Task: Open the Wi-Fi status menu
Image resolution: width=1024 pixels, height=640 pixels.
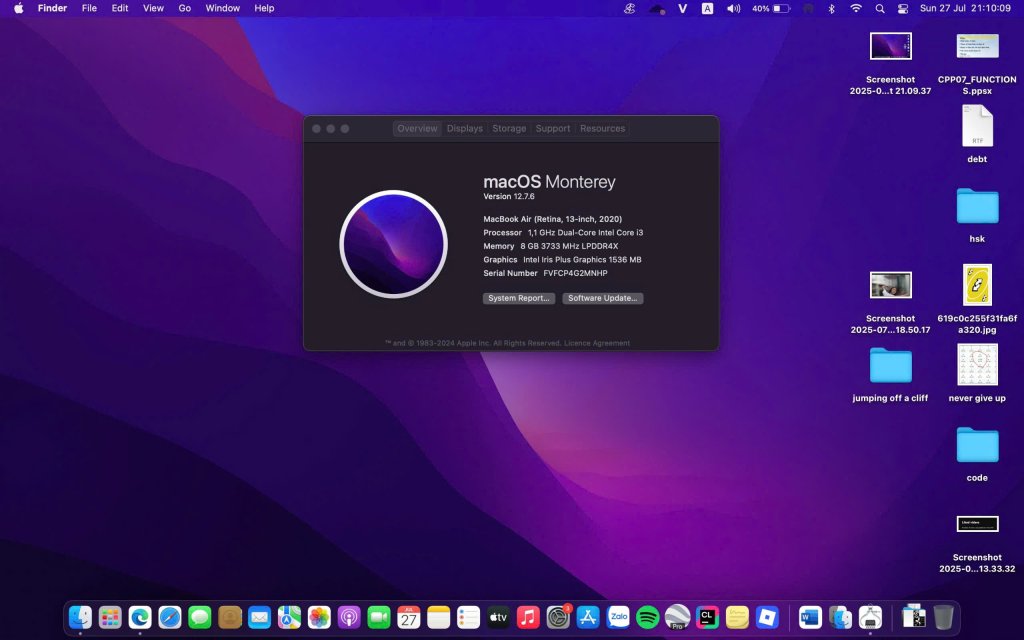Action: tap(856, 8)
